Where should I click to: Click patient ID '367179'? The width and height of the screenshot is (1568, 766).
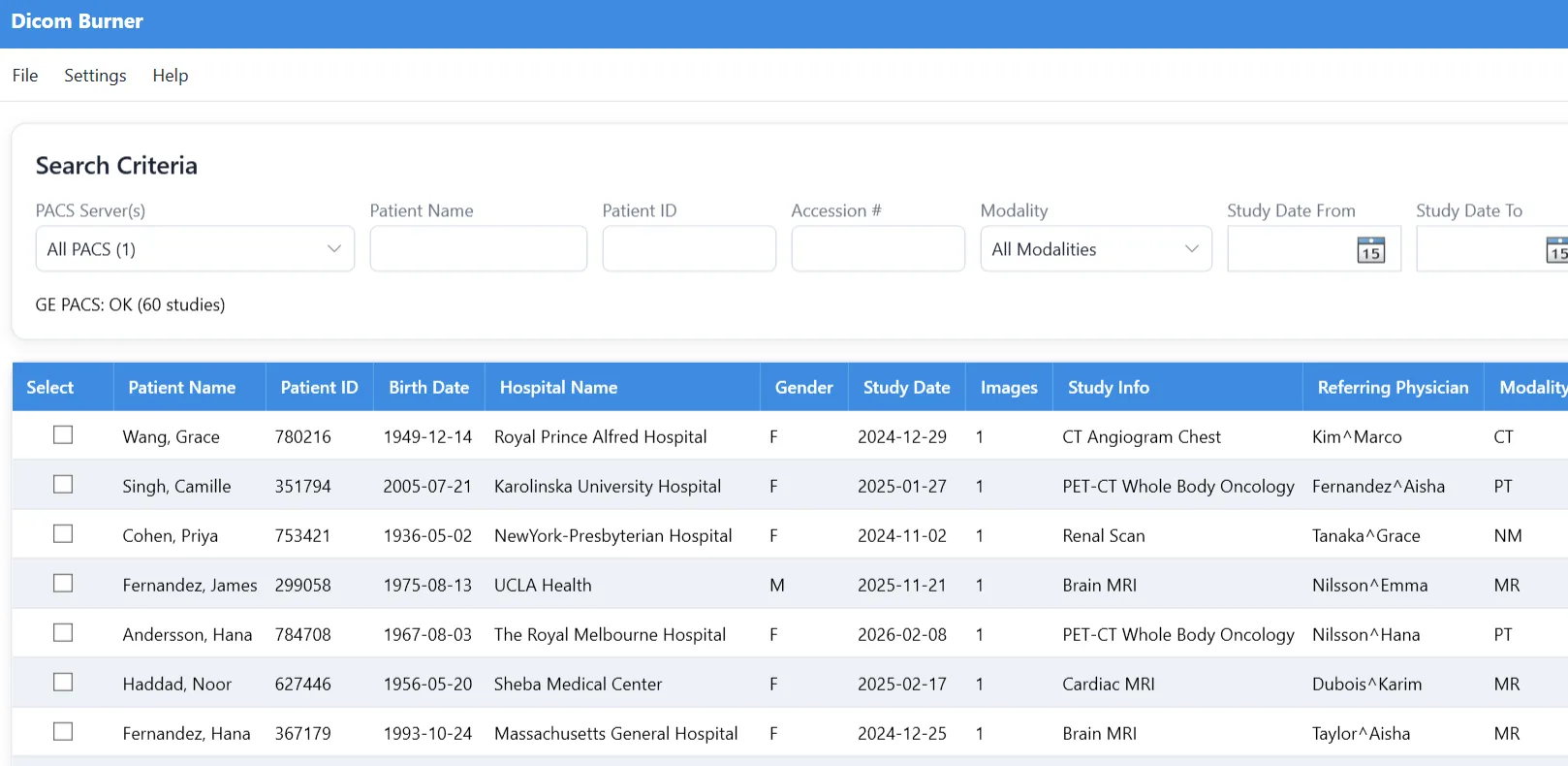coord(303,734)
